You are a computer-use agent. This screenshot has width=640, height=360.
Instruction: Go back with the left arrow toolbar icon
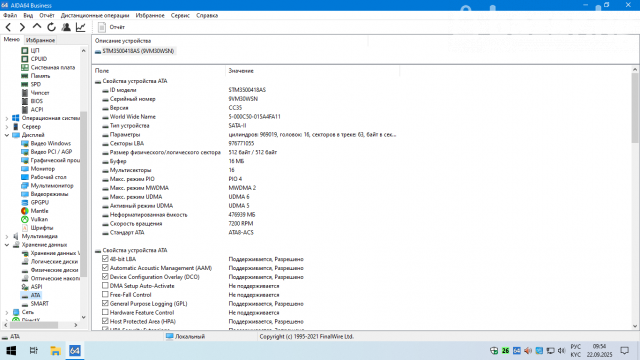8,27
